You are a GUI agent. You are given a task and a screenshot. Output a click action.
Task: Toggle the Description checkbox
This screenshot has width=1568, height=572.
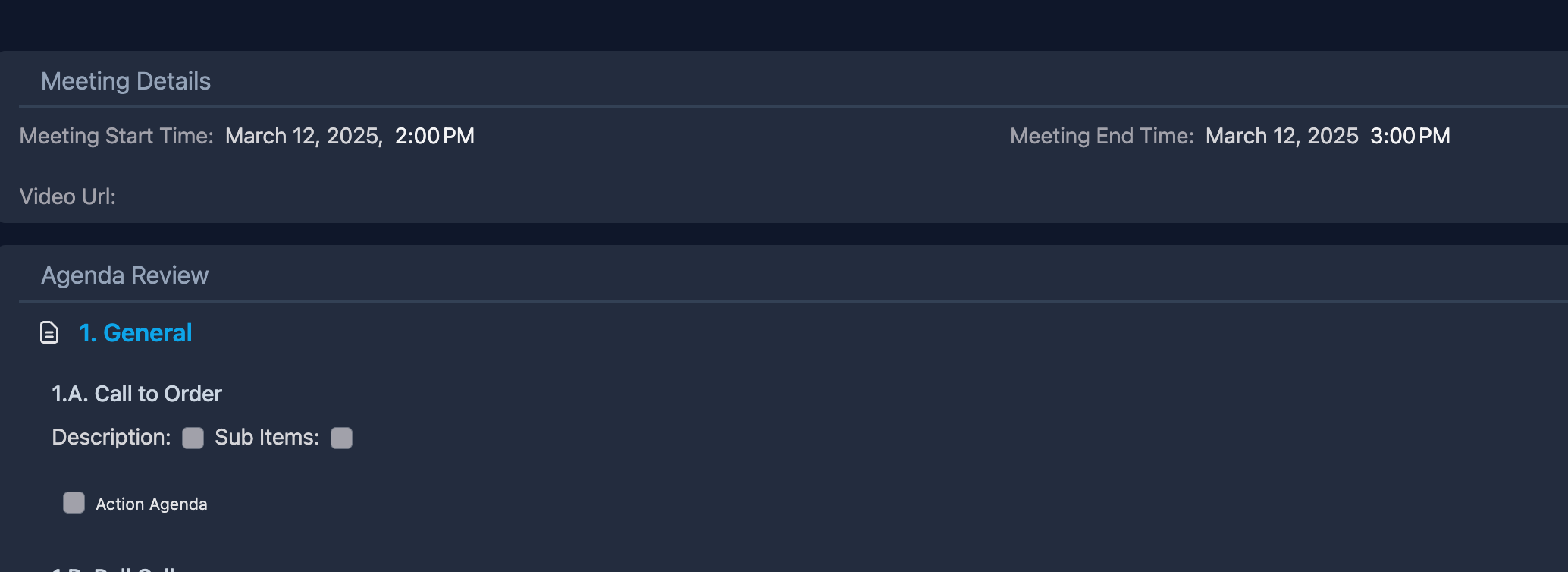pyautogui.click(x=193, y=438)
